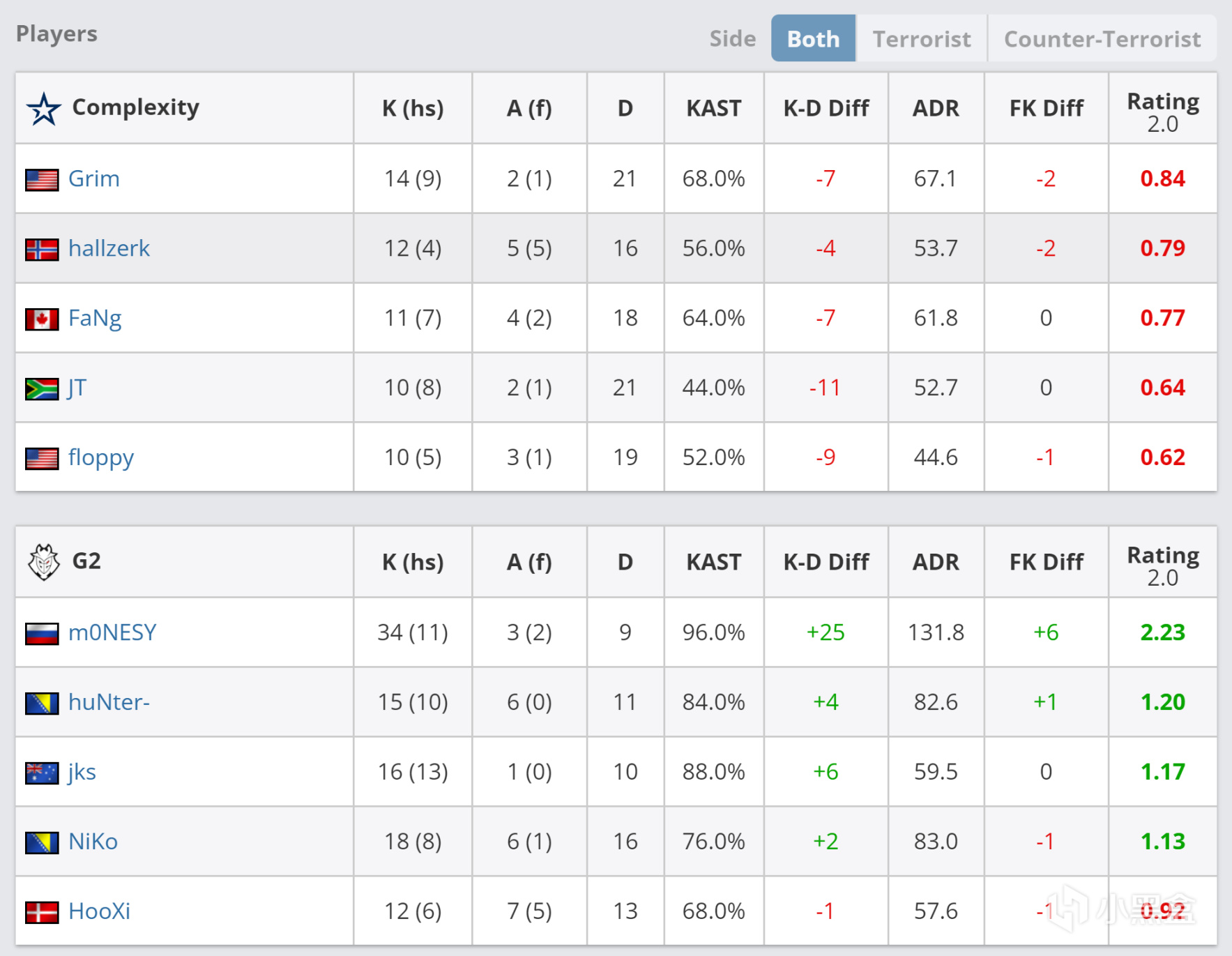The width and height of the screenshot is (1232, 956).
Task: Click the US flag next to Grim
Action: click(x=40, y=179)
